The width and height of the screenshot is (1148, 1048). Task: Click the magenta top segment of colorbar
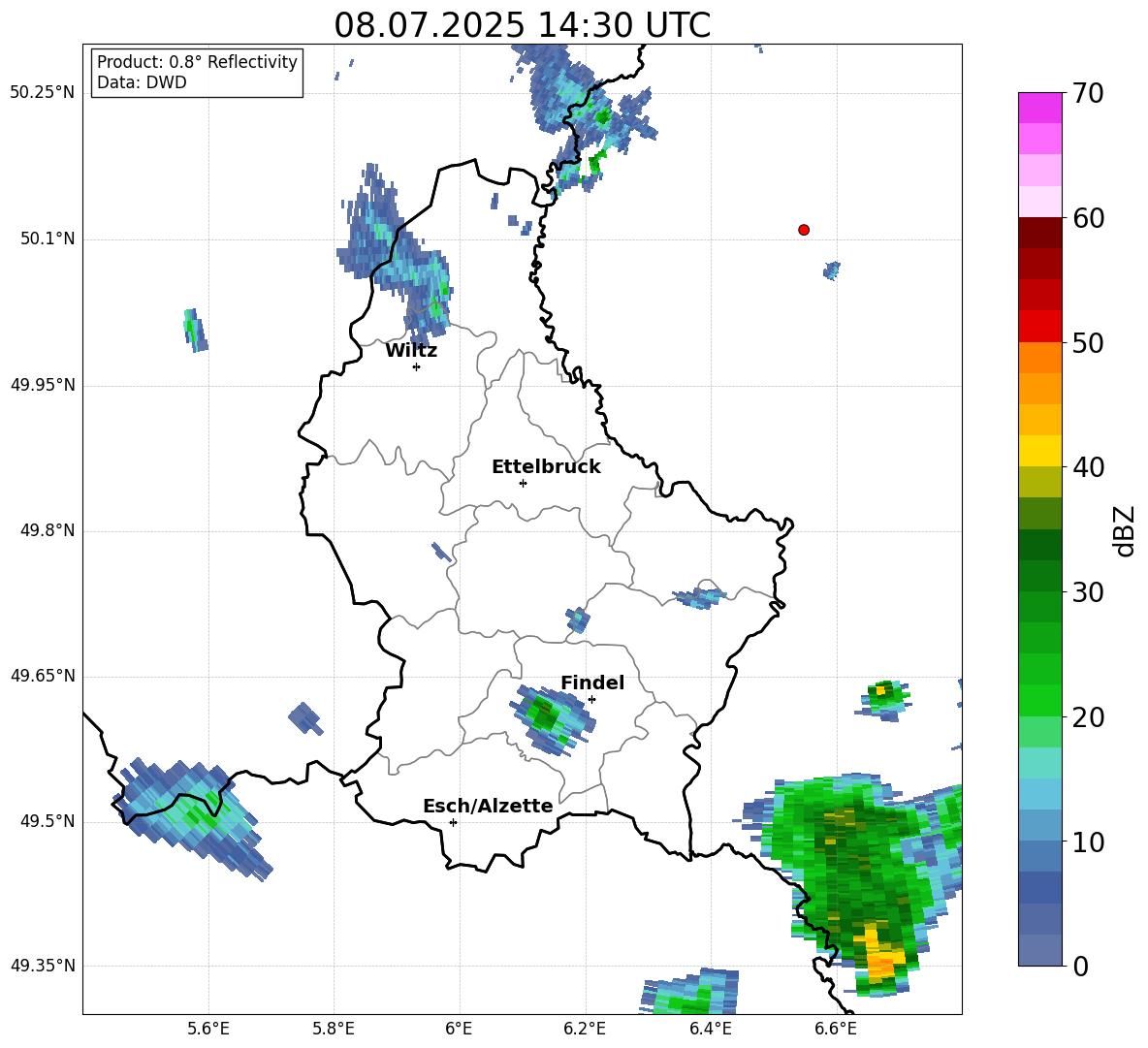(x=1040, y=108)
